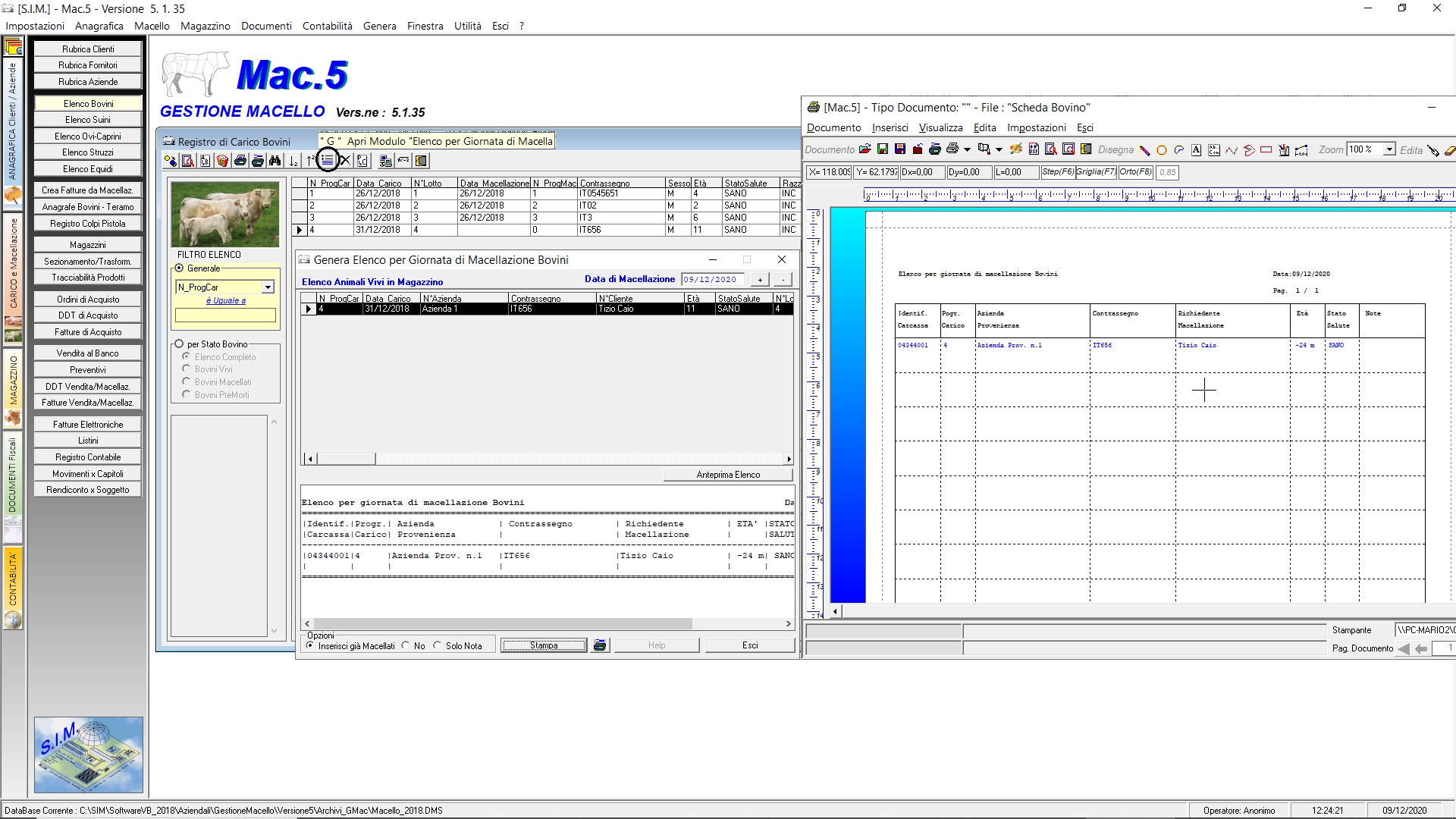Open the Elenco per Giornata list icon
Screen dimensions: 1456x819
pyautogui.click(x=328, y=161)
